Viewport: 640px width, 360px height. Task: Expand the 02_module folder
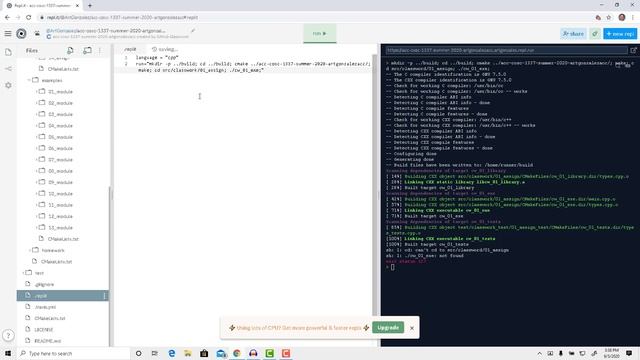[36, 103]
